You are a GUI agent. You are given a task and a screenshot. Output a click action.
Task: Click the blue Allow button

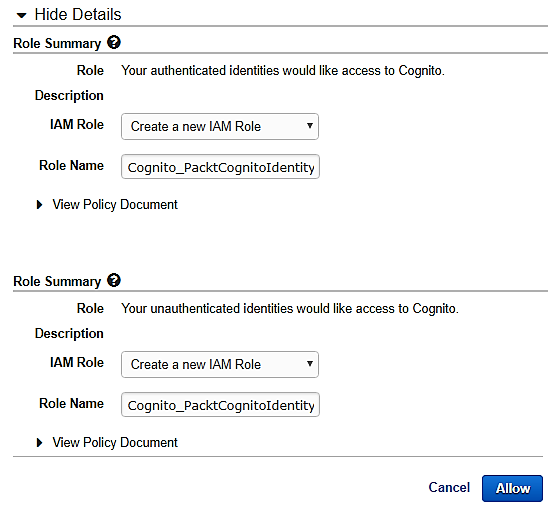coord(512,488)
